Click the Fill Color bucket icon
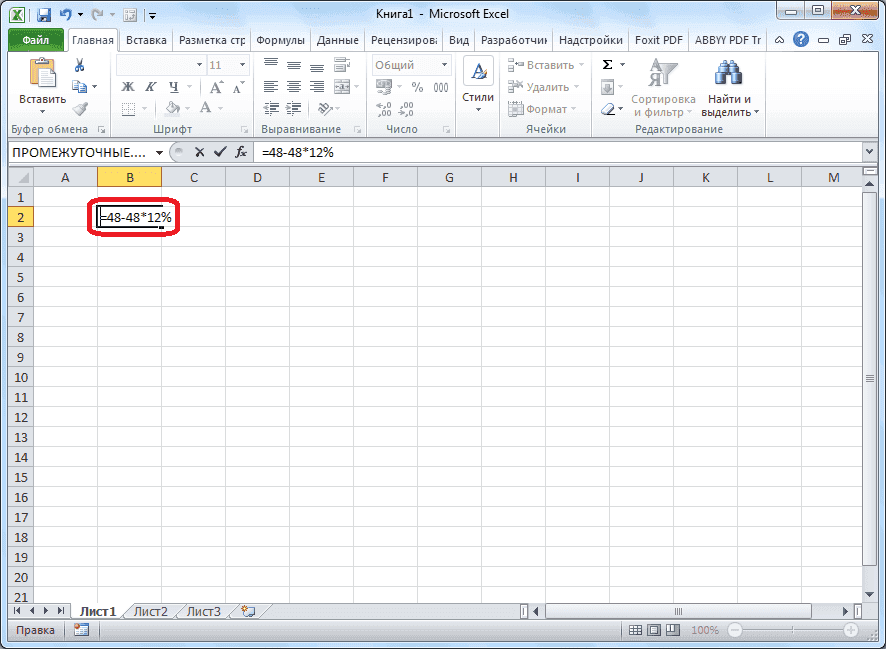 pyautogui.click(x=172, y=108)
